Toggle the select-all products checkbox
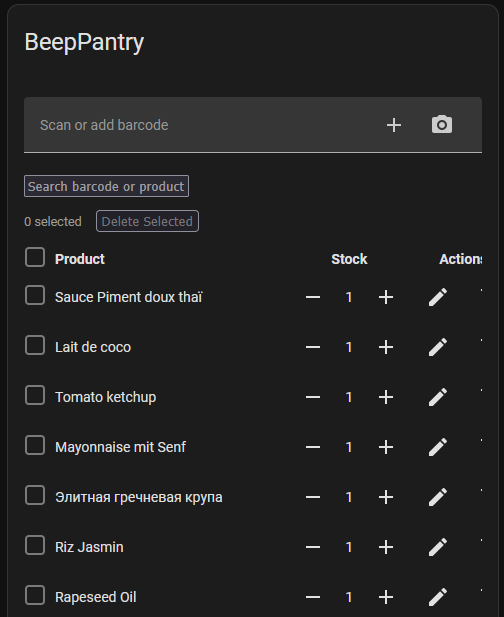Viewport: 504px width, 617px height. (35, 257)
